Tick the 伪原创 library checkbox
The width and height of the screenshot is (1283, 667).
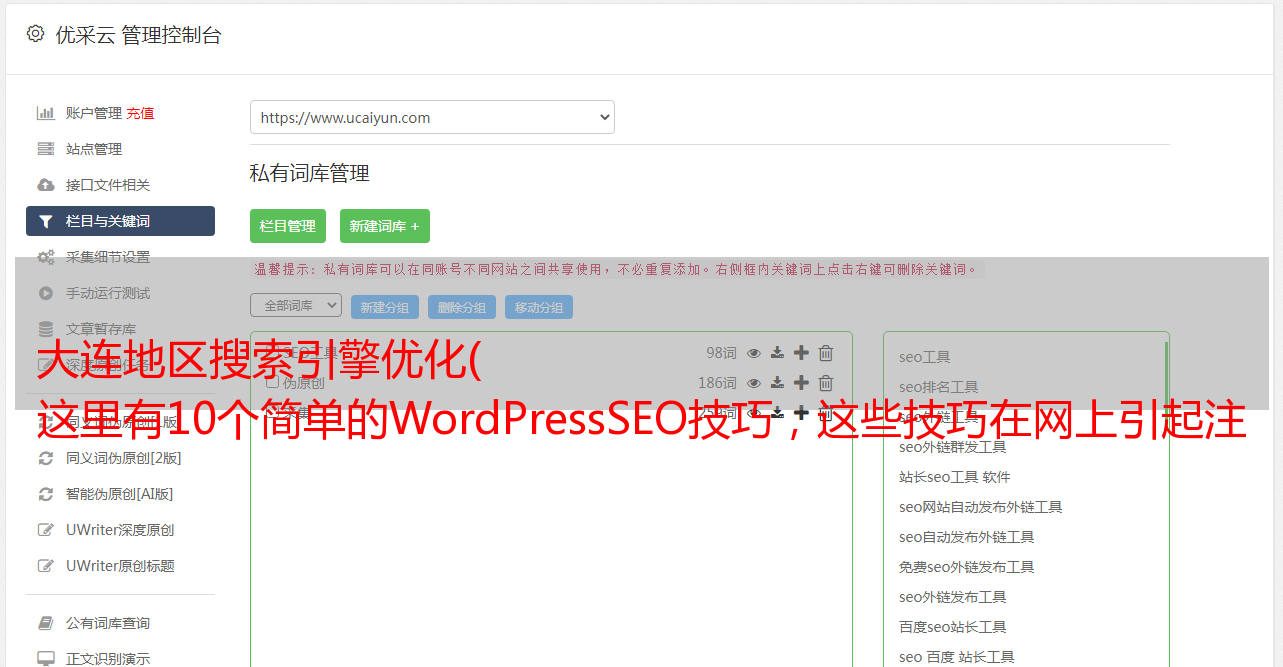pos(272,382)
